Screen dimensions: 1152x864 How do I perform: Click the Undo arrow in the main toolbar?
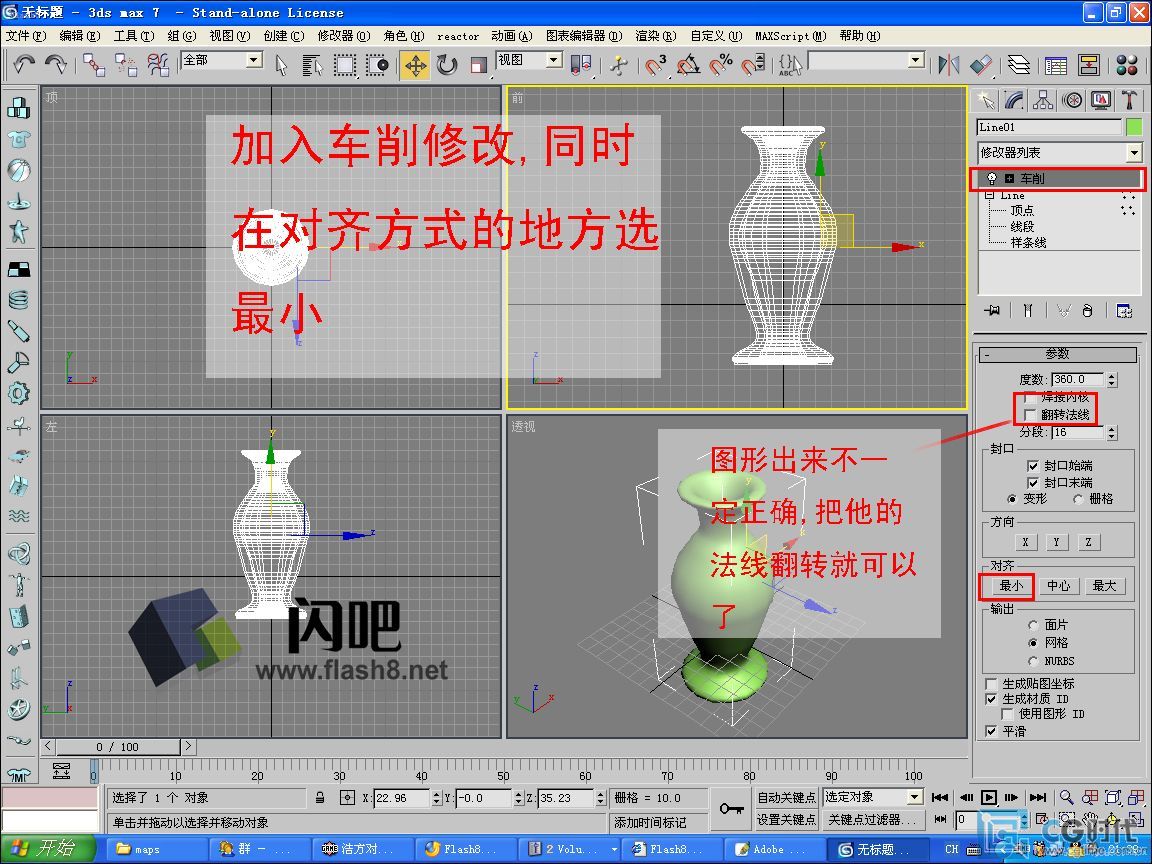click(24, 65)
